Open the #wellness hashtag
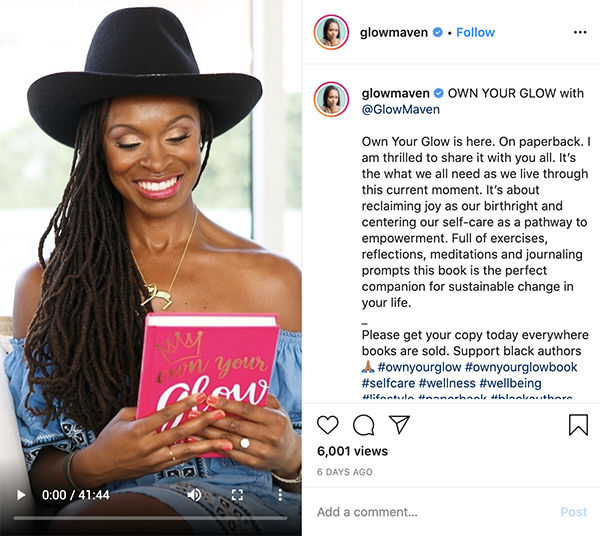This screenshot has height=536, width=600. pos(447,383)
